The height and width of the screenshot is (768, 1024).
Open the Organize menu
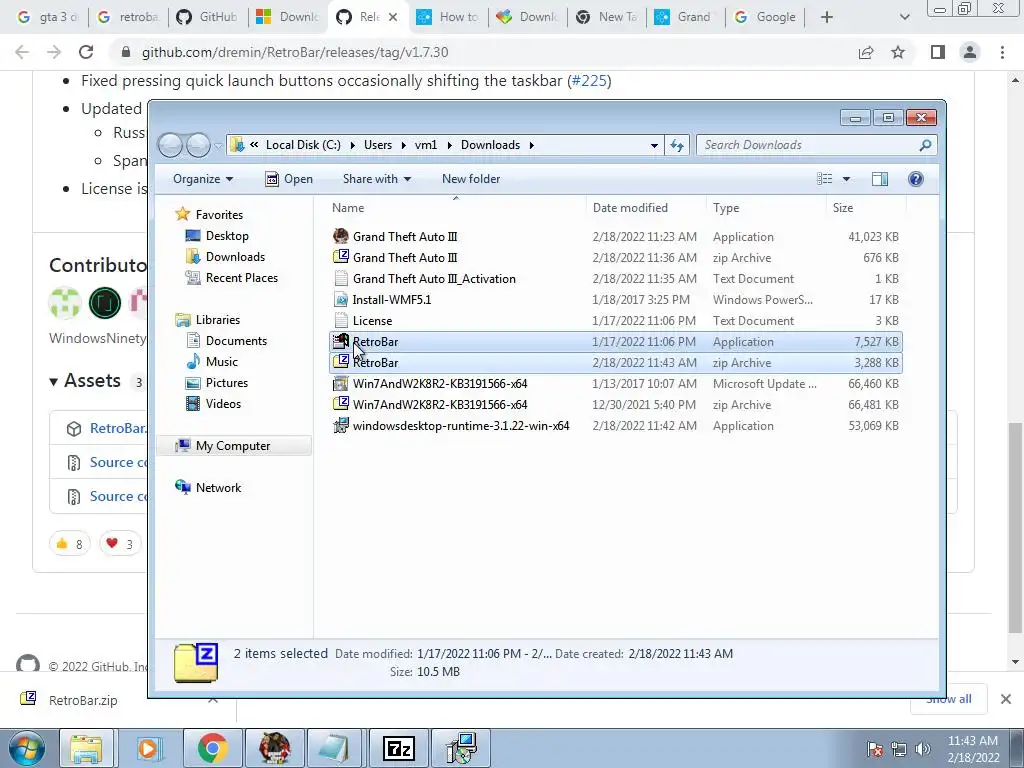click(x=202, y=179)
